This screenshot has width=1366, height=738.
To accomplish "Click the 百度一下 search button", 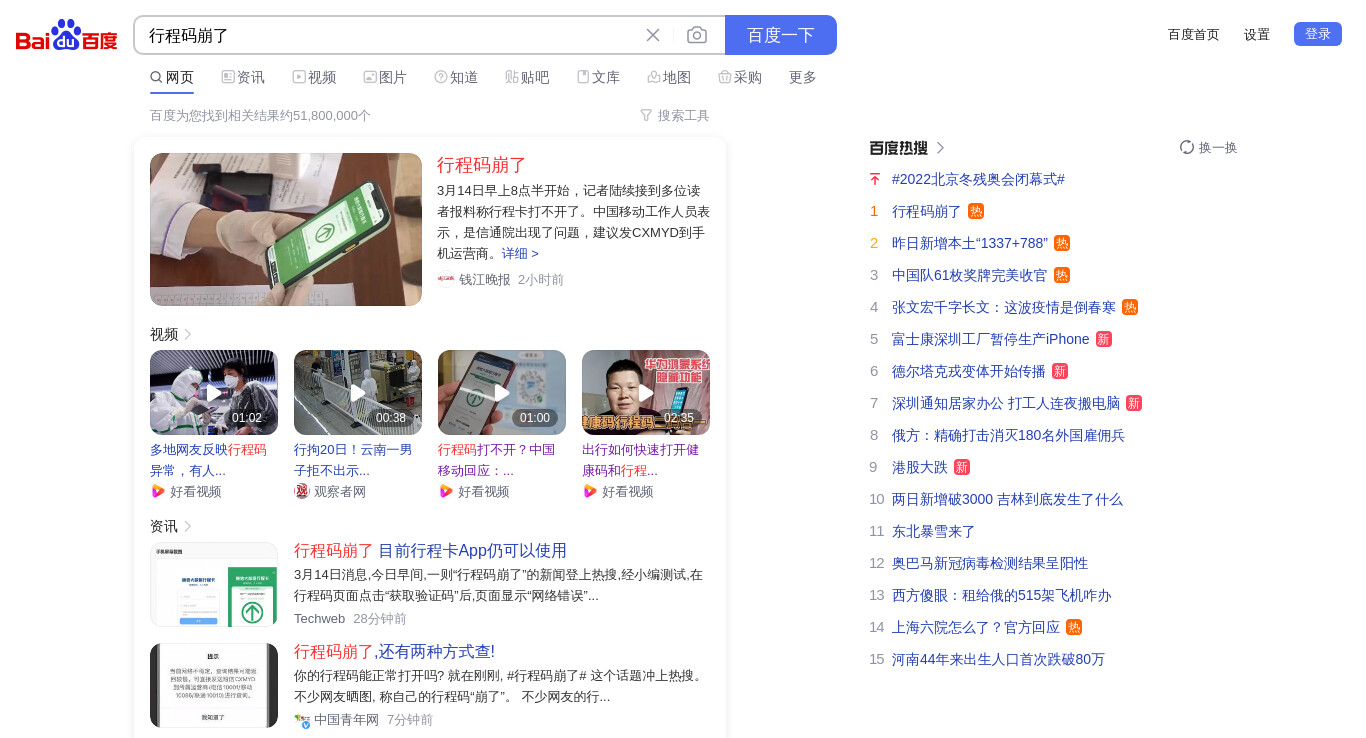I will [x=781, y=35].
